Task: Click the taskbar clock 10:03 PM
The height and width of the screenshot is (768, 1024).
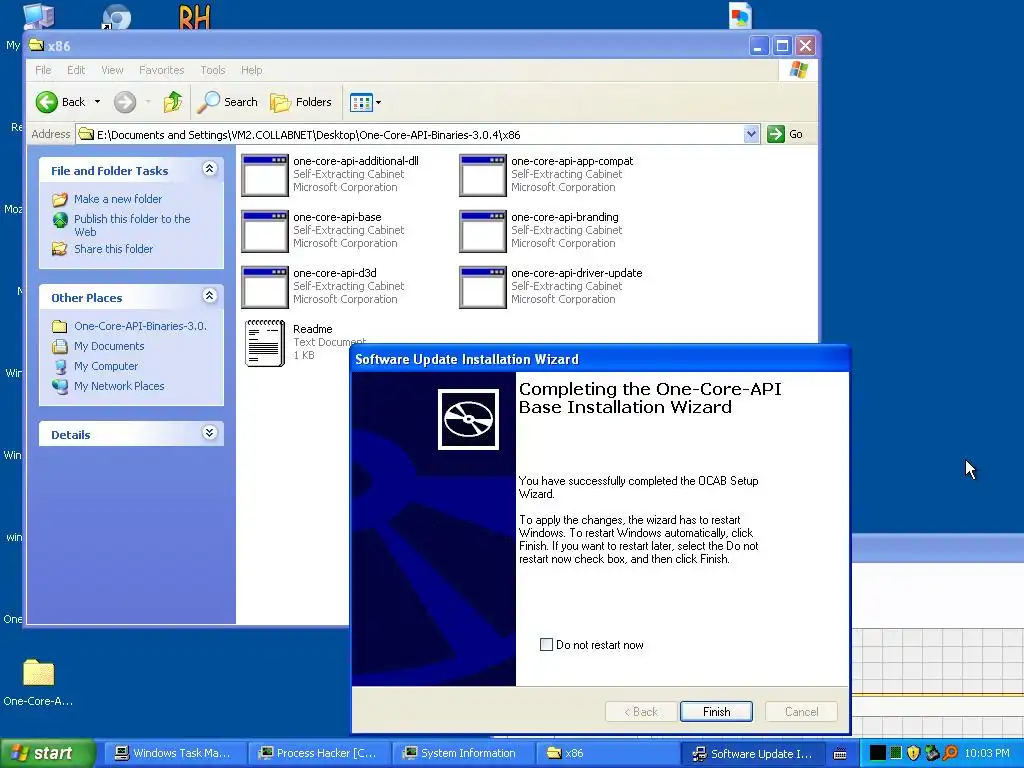Action: pyautogui.click(x=987, y=754)
